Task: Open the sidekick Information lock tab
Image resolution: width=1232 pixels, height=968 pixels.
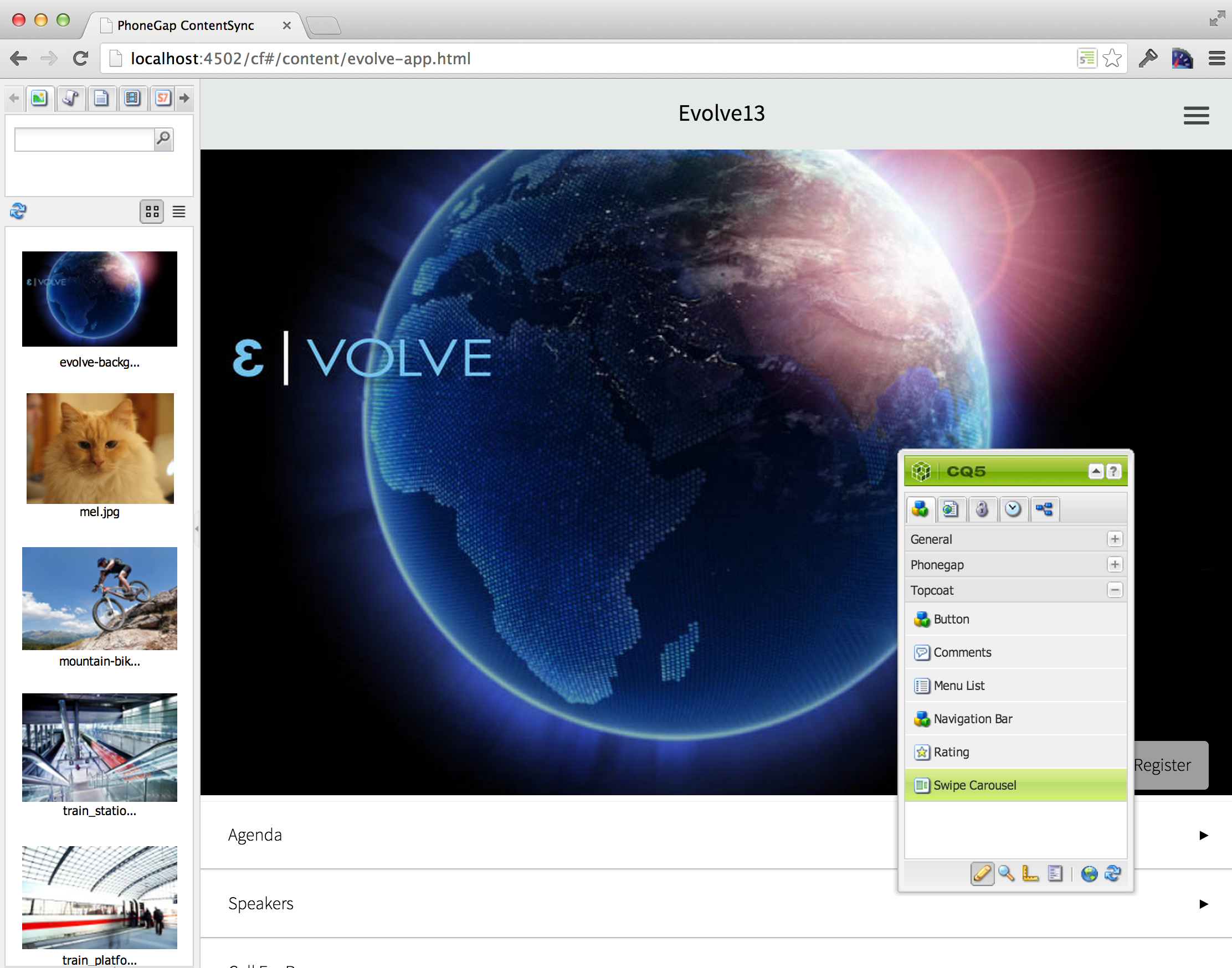Action: pos(982,509)
